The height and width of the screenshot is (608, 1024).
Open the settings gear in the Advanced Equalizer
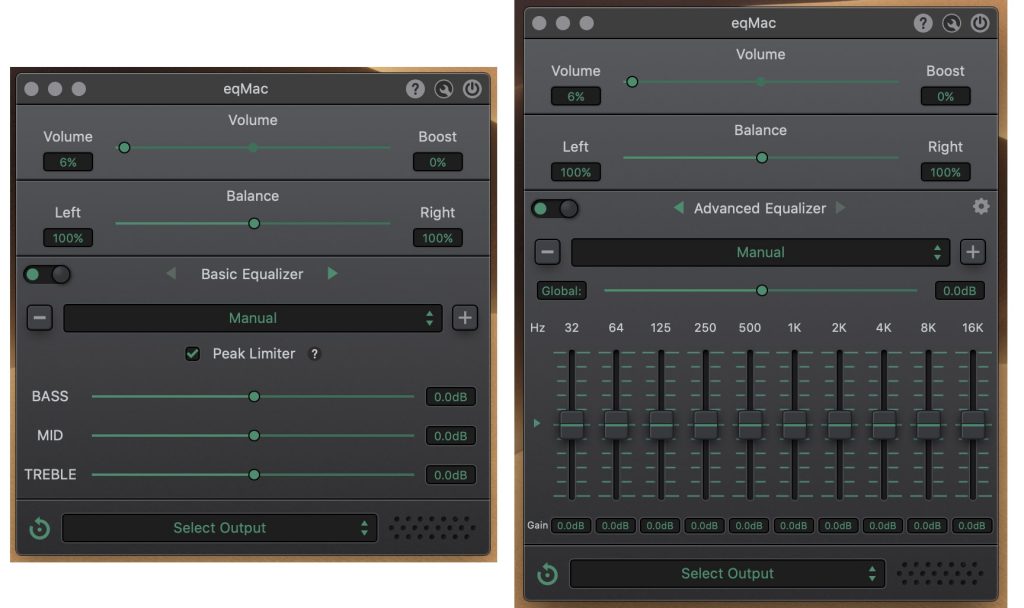tap(981, 206)
